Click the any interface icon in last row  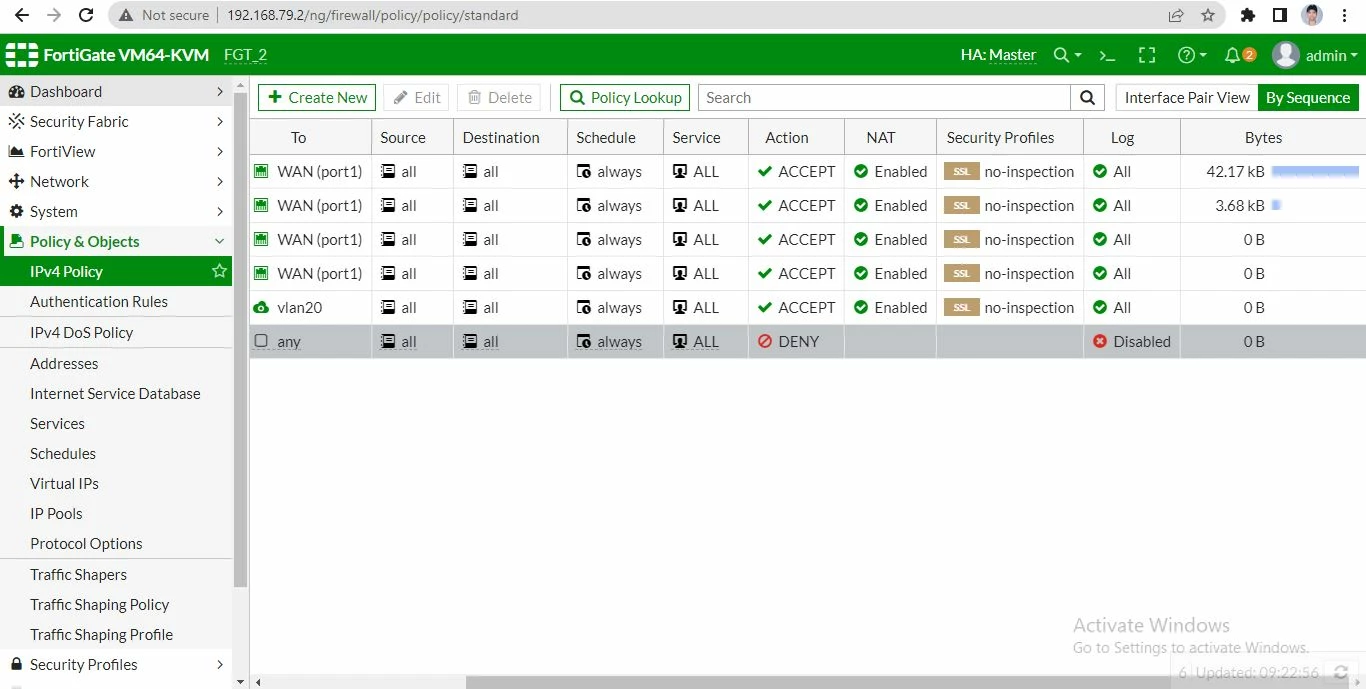261,341
